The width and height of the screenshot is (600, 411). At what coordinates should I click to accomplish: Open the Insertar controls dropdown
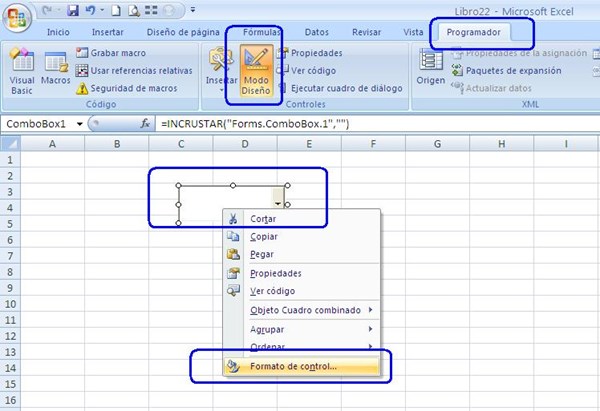222,71
